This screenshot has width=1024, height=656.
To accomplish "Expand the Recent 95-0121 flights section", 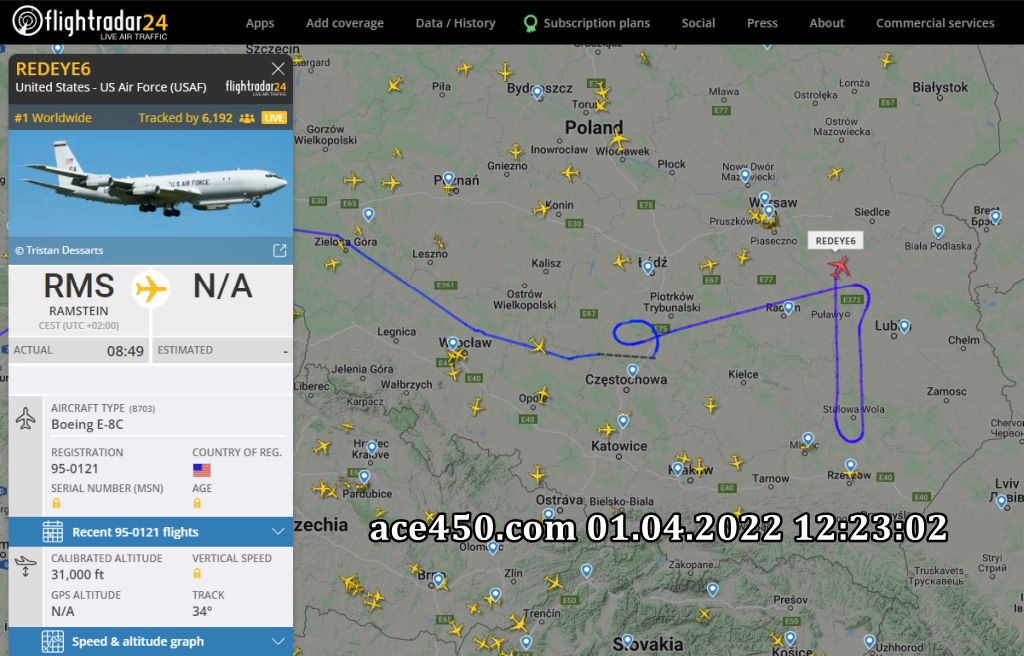I will tap(151, 532).
